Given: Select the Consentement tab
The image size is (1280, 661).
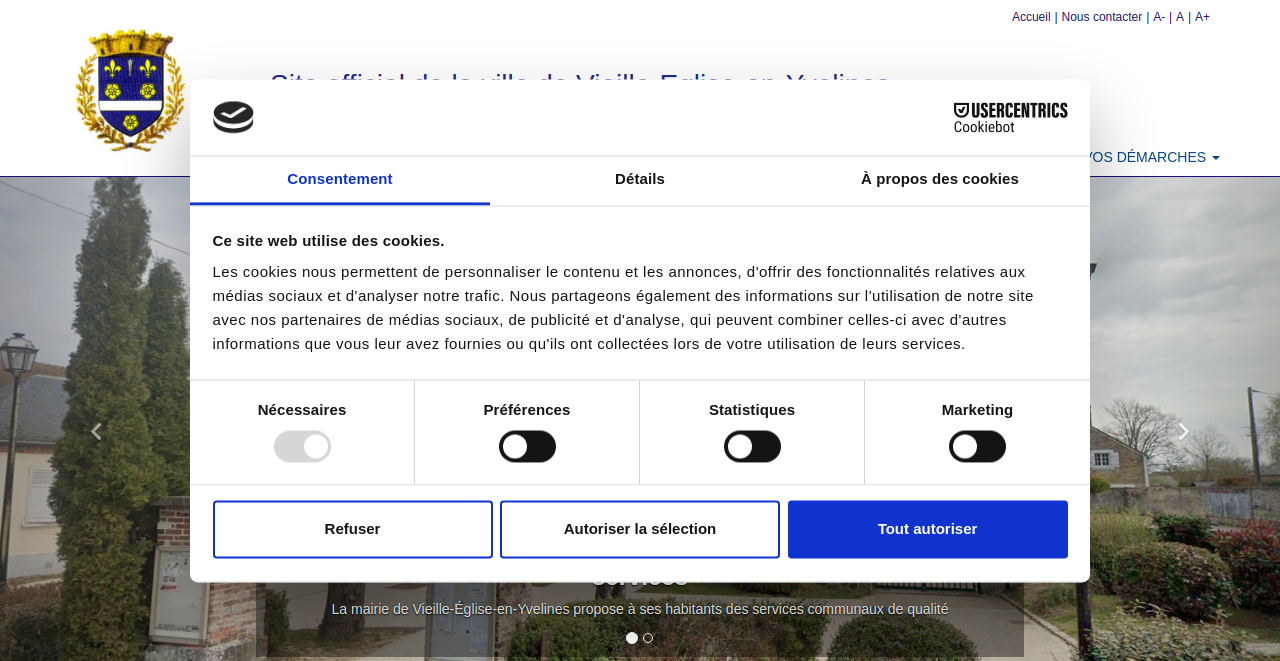Looking at the screenshot, I should coord(340,179).
